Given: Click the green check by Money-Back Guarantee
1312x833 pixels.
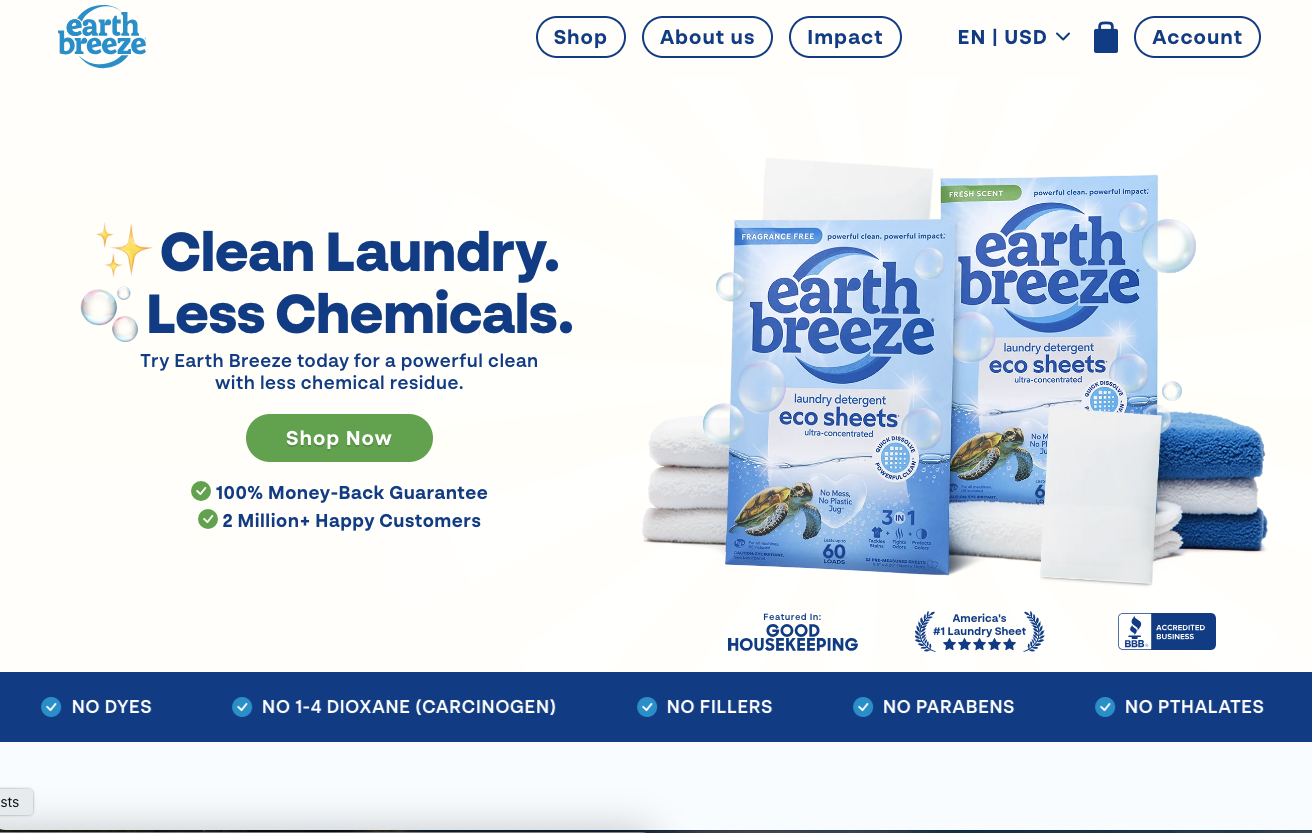Looking at the screenshot, I should [x=201, y=491].
